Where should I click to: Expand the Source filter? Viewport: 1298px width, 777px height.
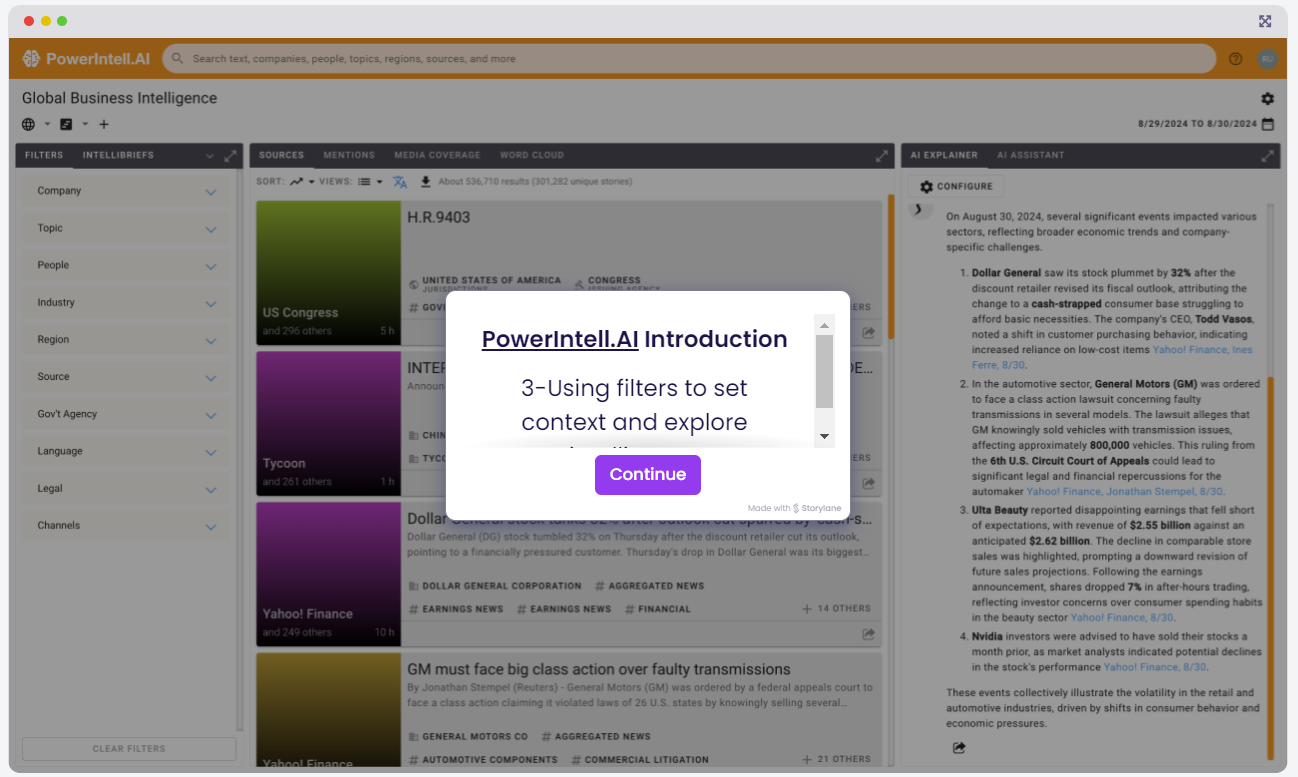[211, 378]
